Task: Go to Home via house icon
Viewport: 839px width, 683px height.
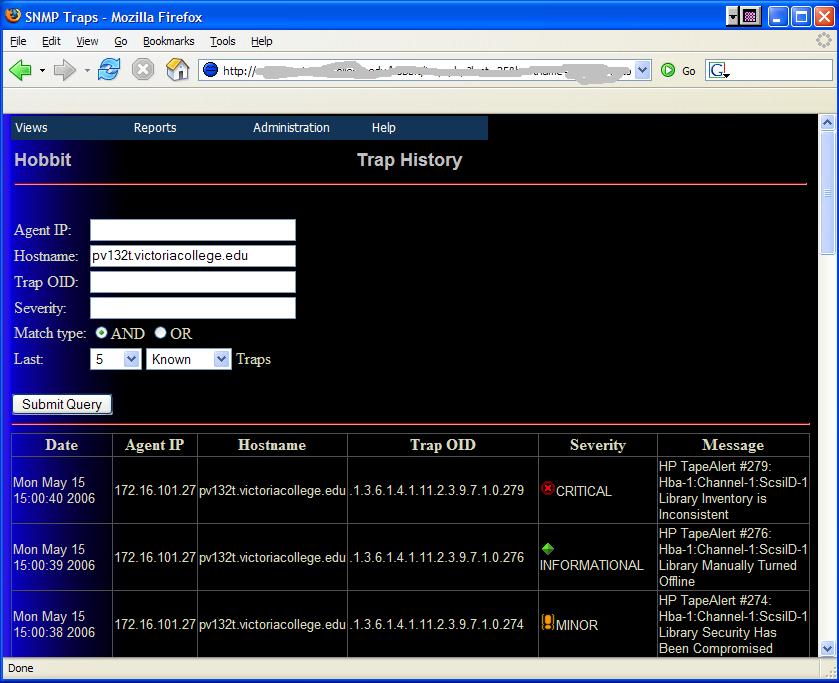Action: tap(177, 70)
